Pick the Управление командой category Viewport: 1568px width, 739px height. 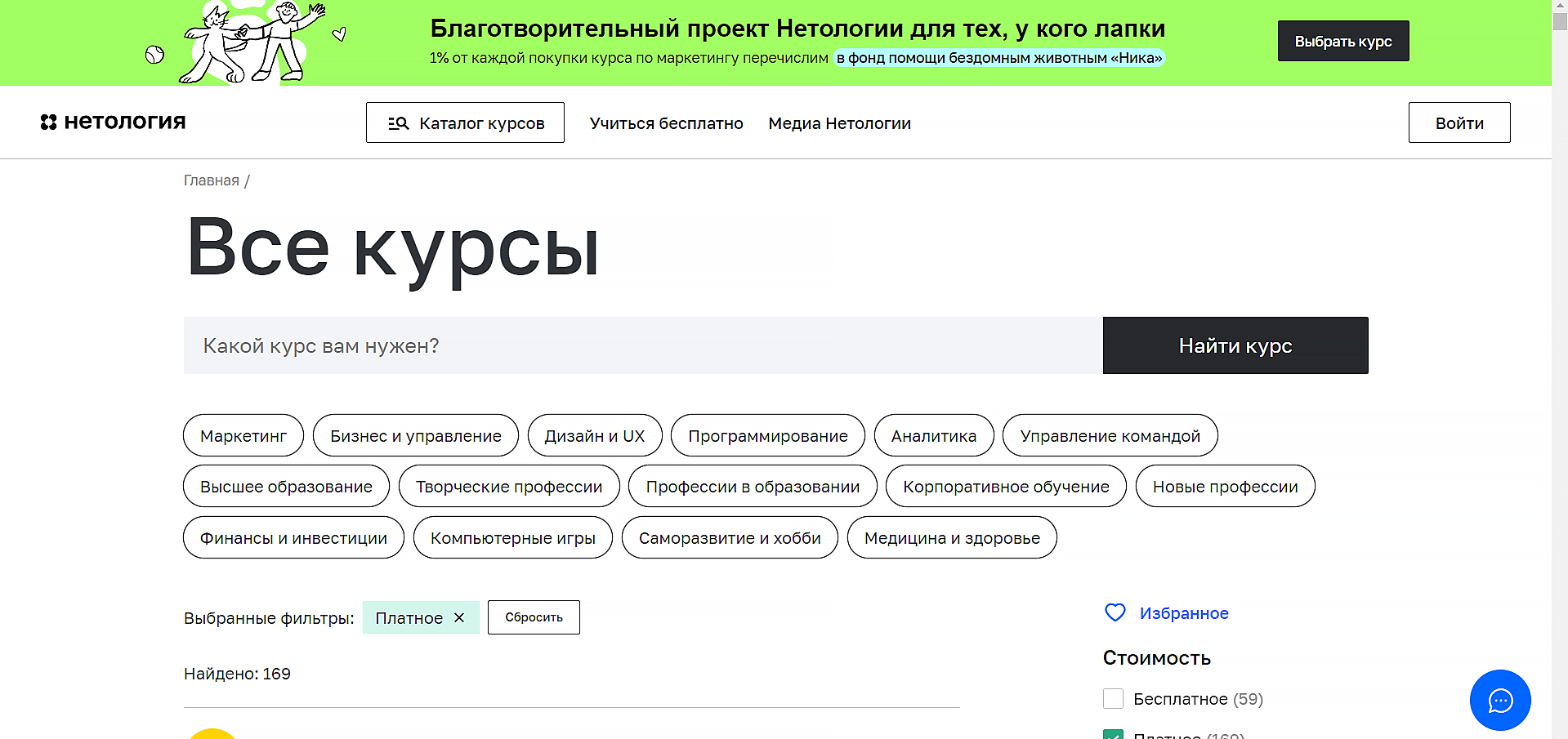pyautogui.click(x=1110, y=435)
